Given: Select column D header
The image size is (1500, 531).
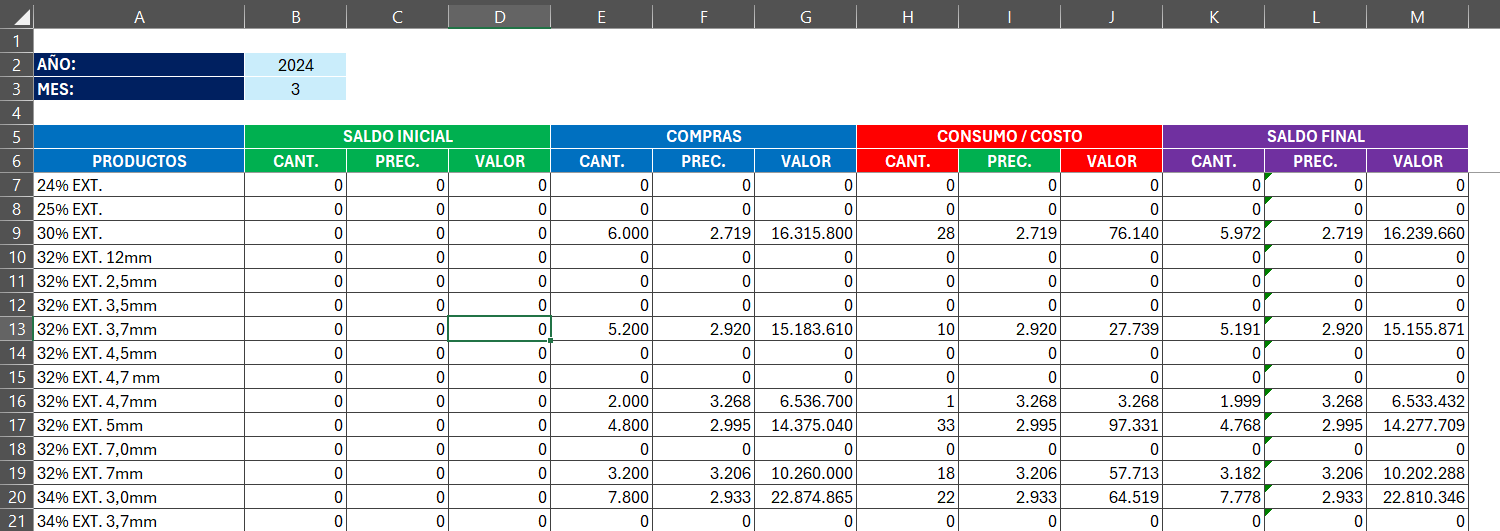Looking at the screenshot, I should (x=499, y=16).
